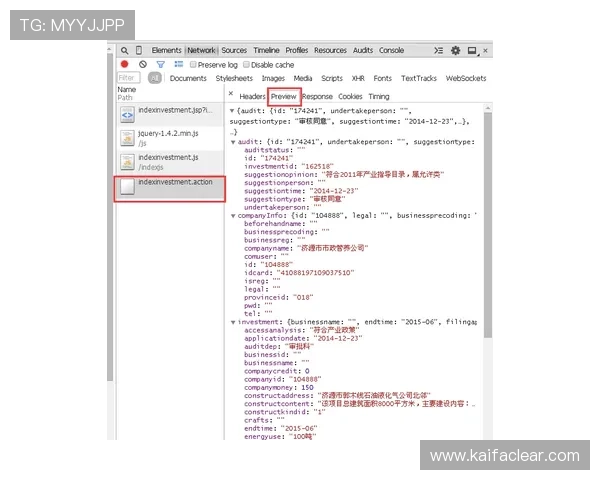
Task: Click the suggestiontime "2014-12-23" property line
Action: 301,191
